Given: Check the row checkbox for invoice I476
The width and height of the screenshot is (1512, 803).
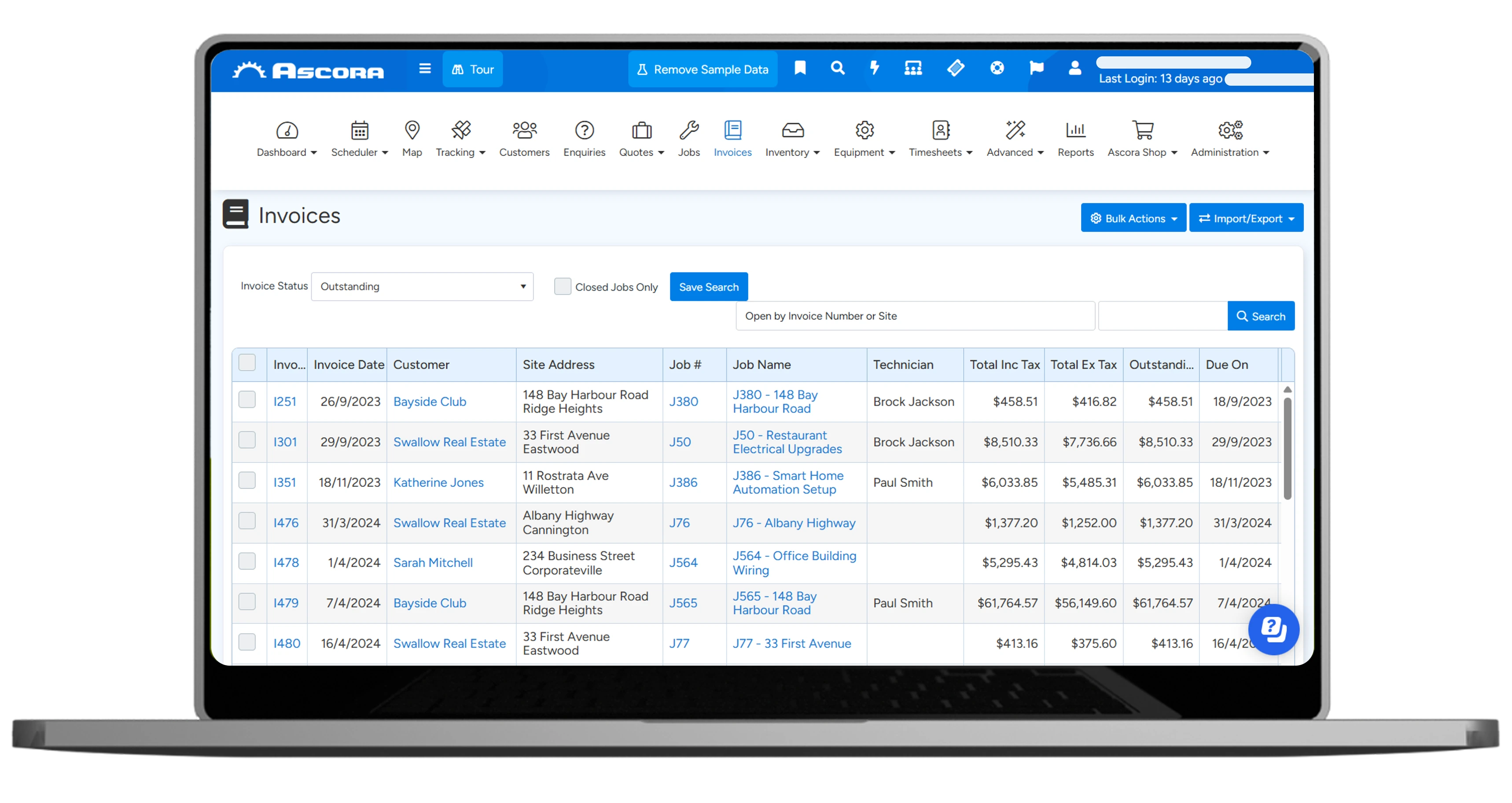Looking at the screenshot, I should [247, 521].
